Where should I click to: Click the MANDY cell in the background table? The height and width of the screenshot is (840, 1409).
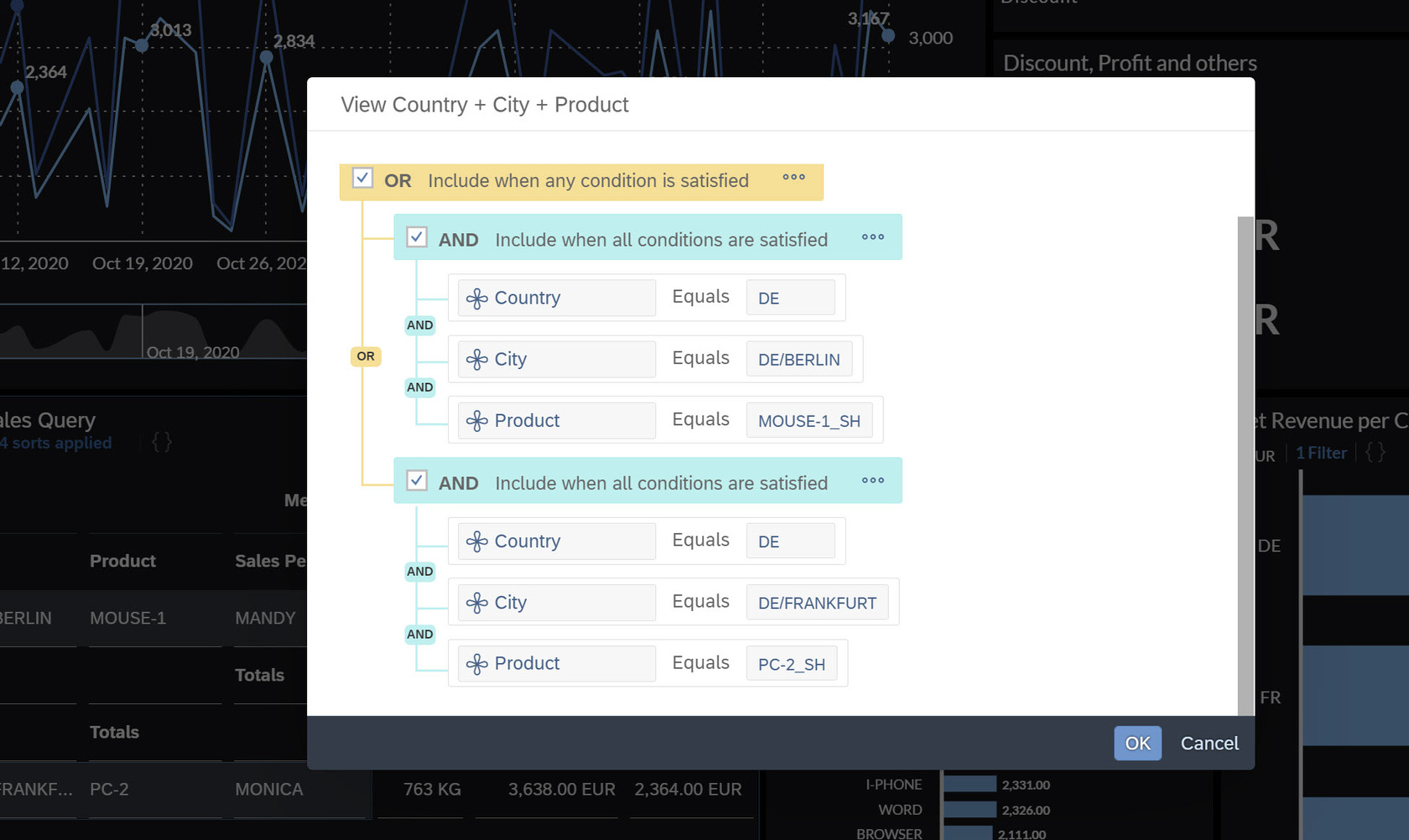coord(265,618)
